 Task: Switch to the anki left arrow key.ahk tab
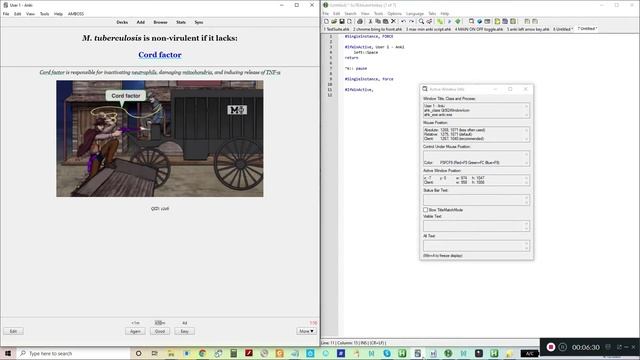pyautogui.click(x=528, y=29)
